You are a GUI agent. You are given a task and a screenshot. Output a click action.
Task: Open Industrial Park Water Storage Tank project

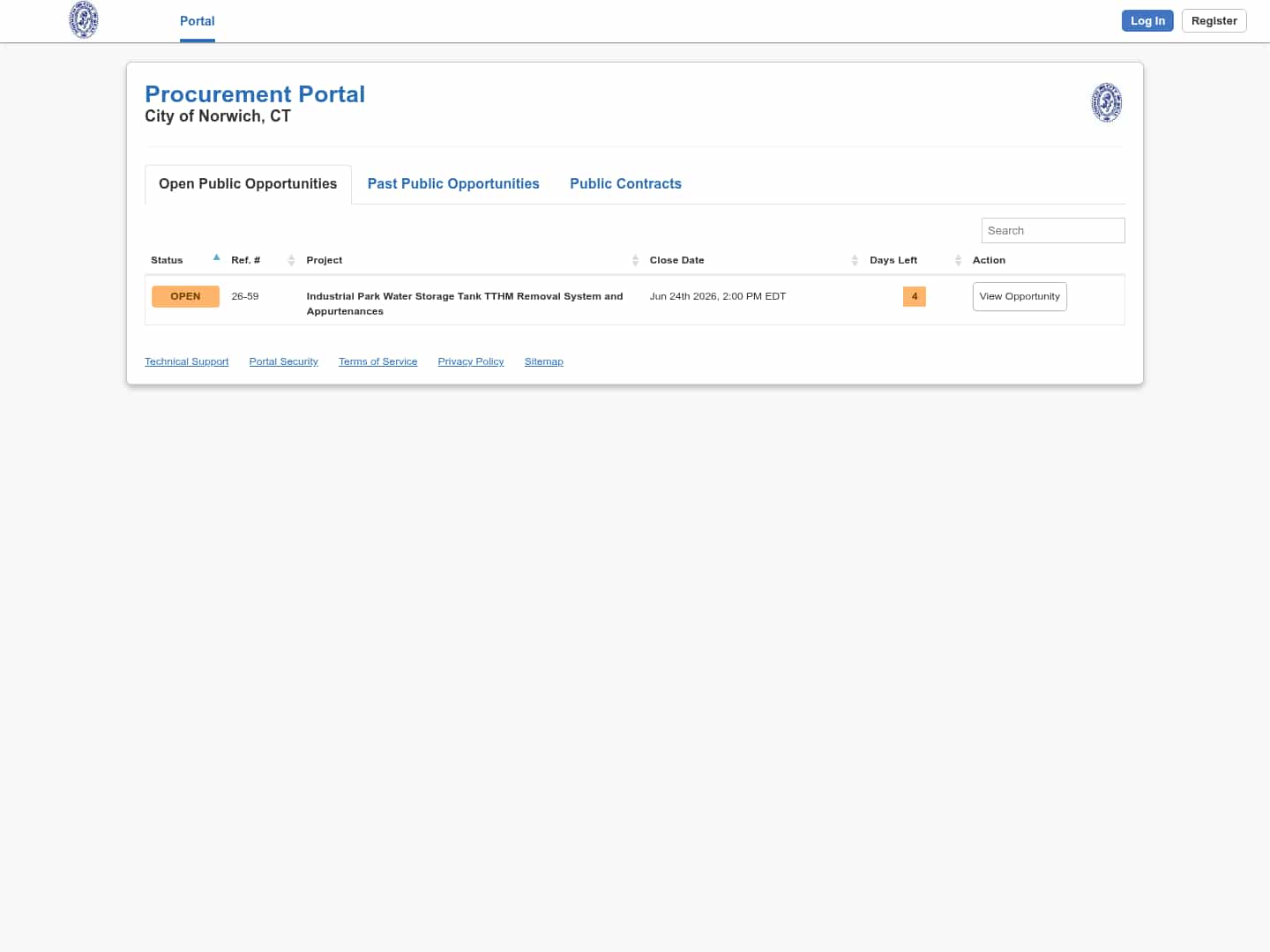465,303
